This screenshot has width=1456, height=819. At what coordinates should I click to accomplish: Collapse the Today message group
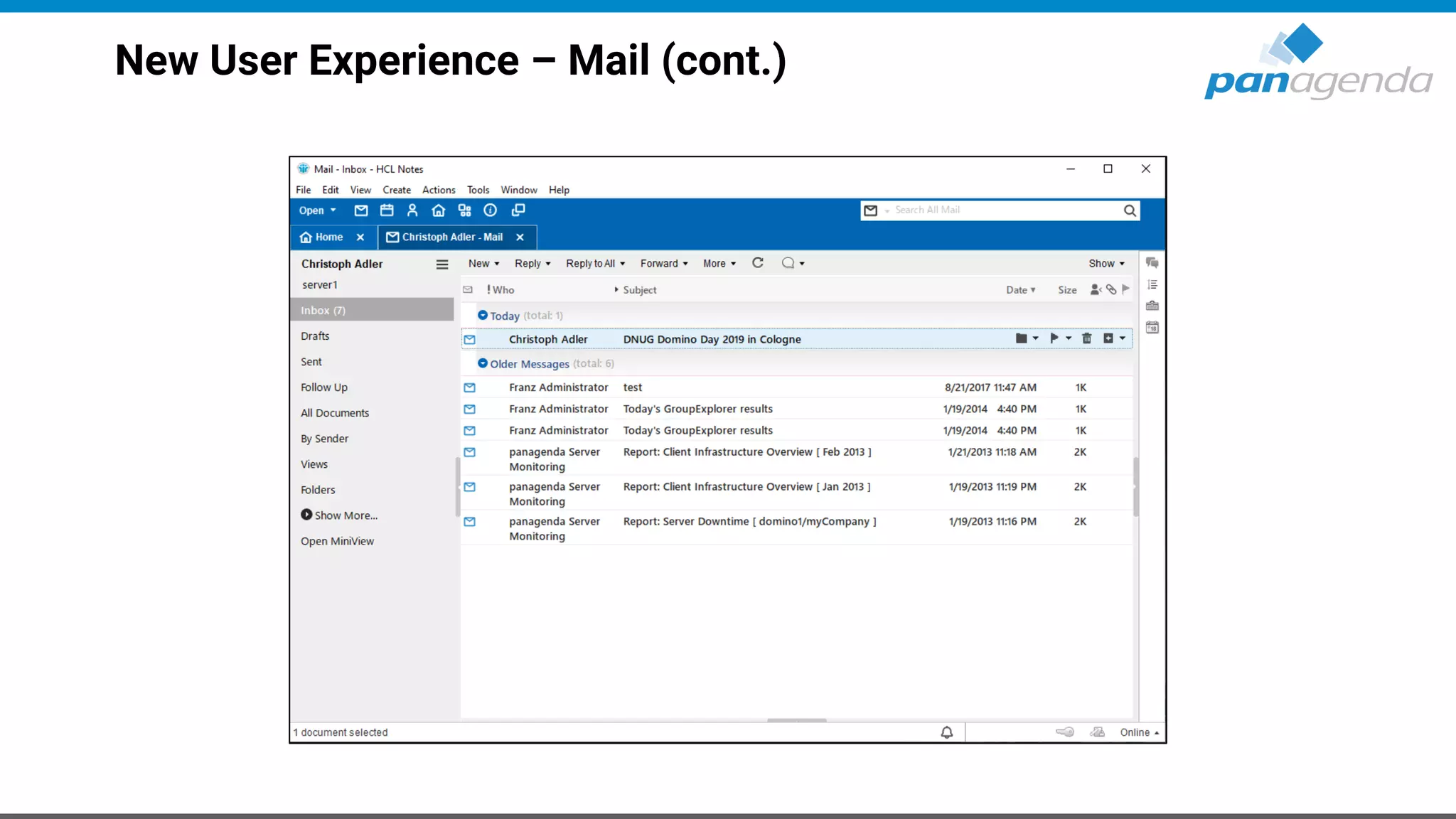(483, 315)
